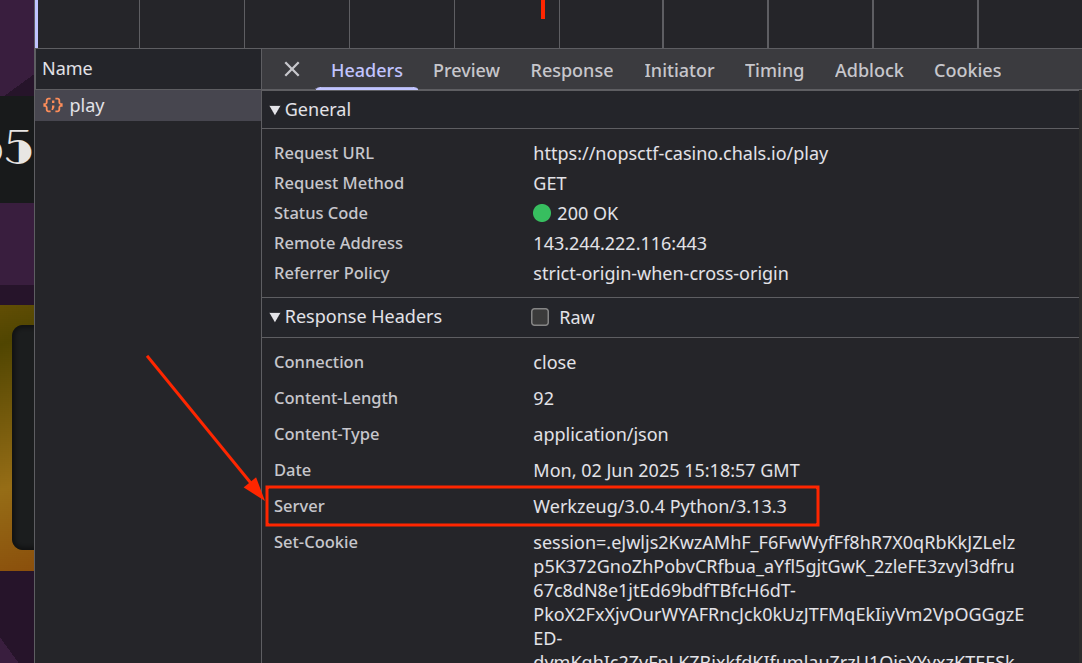The height and width of the screenshot is (663, 1082).
Task: Switch to the Cookies tab
Action: (x=967, y=70)
